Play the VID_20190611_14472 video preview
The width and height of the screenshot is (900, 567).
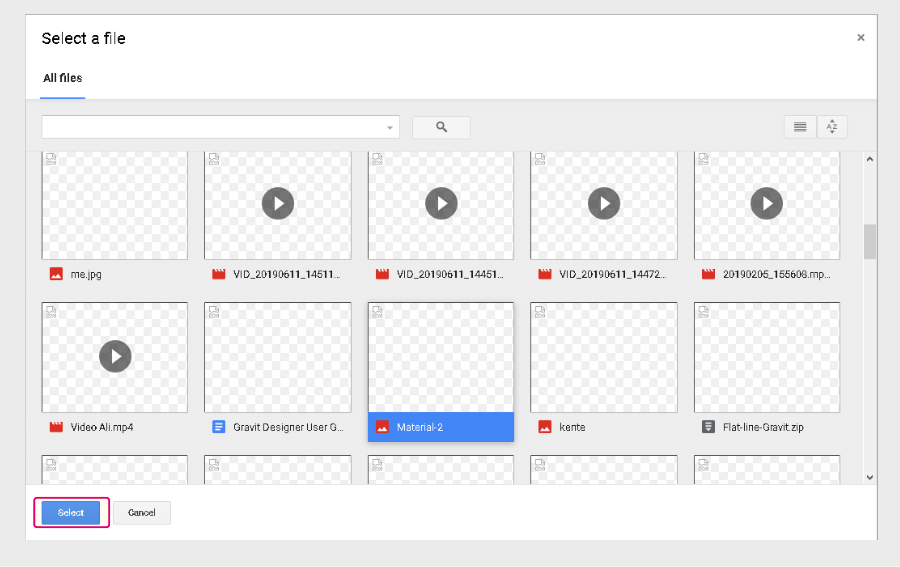(x=604, y=203)
